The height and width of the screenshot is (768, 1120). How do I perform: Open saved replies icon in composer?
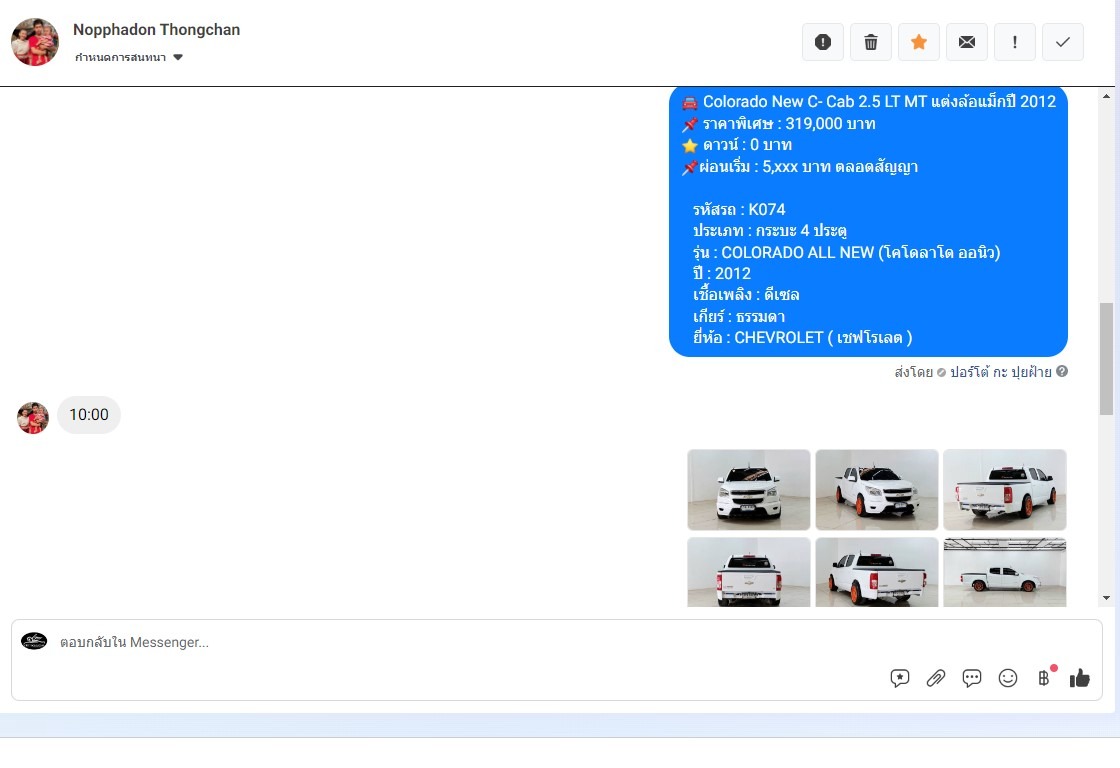pos(899,678)
